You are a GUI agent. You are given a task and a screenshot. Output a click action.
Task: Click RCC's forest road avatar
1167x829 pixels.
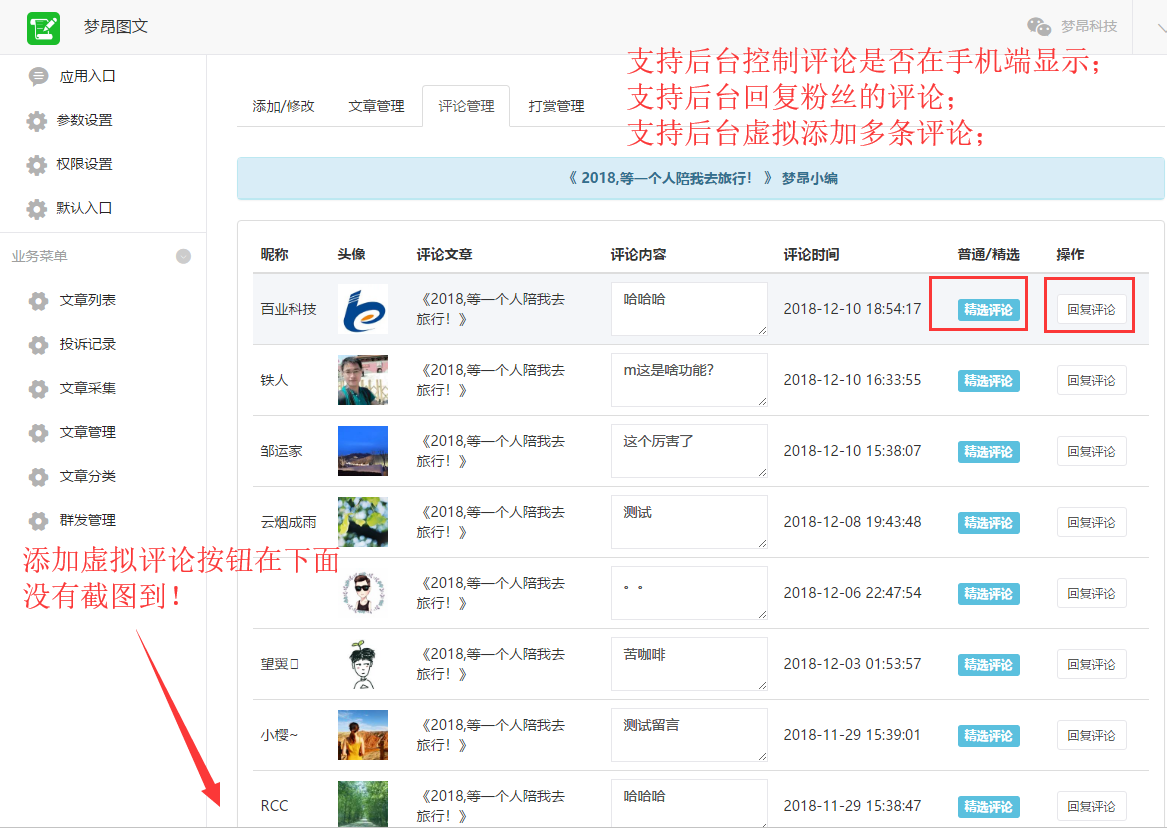362,804
